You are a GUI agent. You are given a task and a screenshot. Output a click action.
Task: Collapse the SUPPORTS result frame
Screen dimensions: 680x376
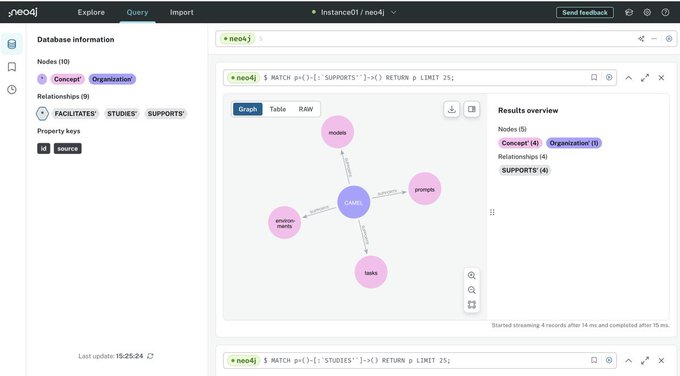click(628, 78)
